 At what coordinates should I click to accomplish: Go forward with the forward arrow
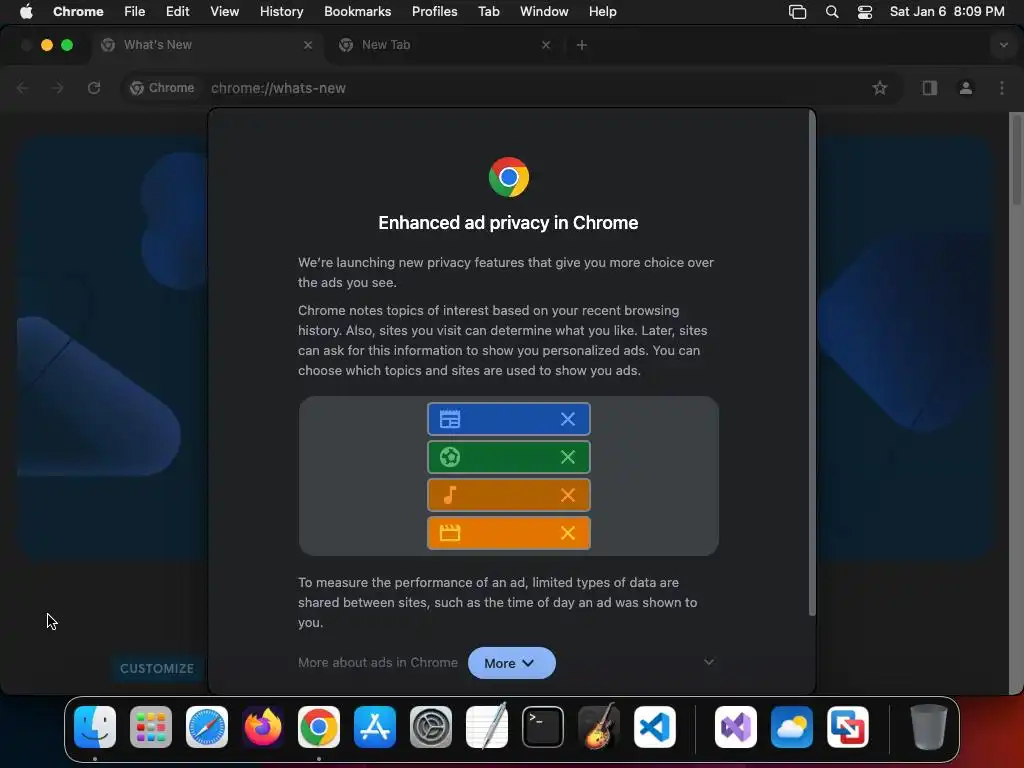pos(58,88)
